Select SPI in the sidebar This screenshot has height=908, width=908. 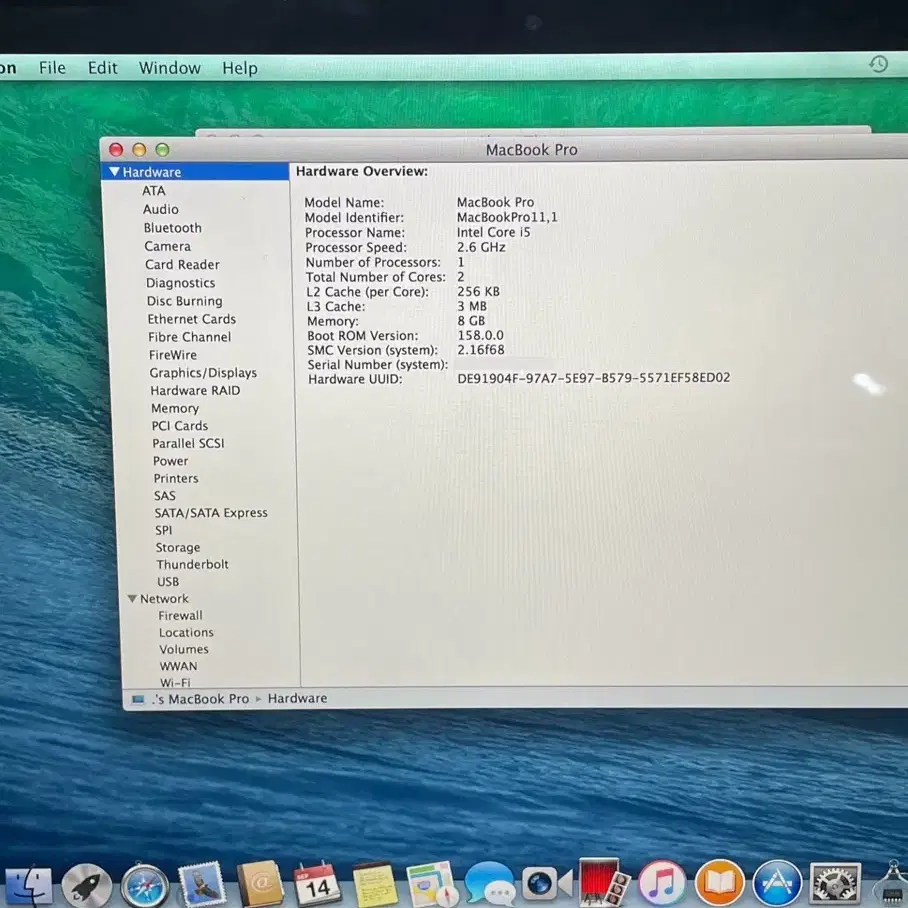coord(164,530)
